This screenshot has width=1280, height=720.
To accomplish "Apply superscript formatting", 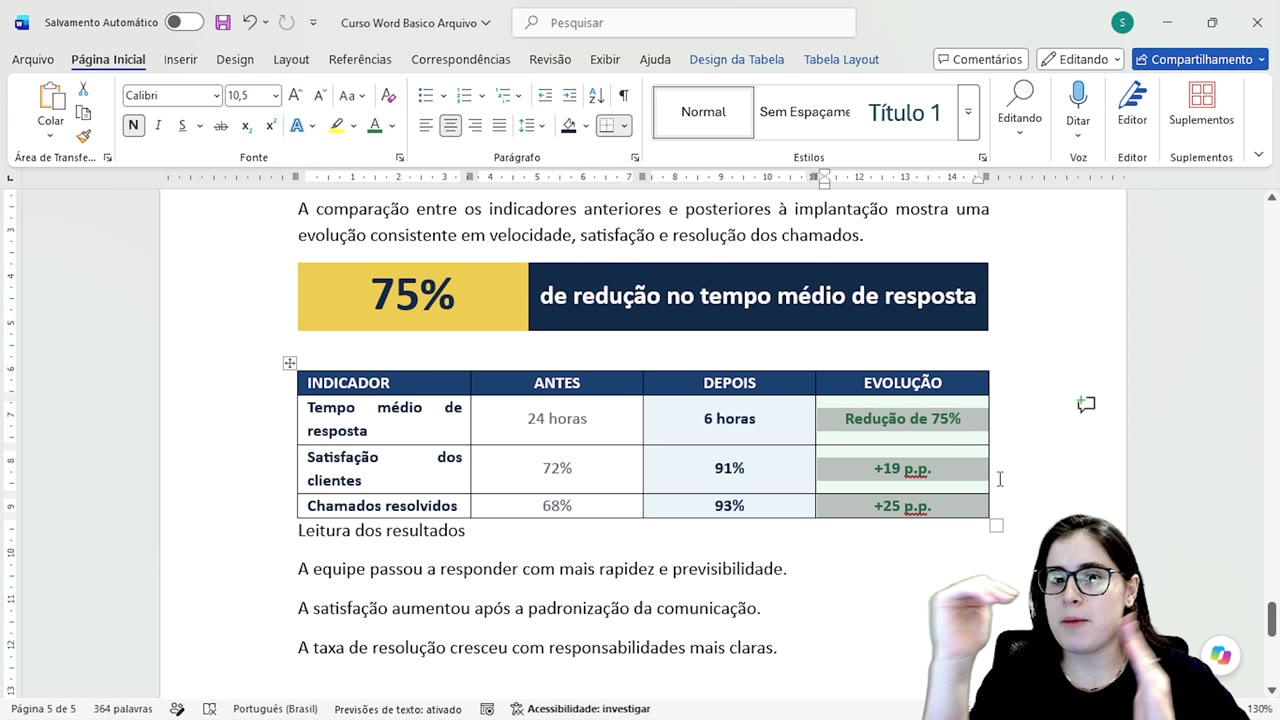I will pyautogui.click(x=271, y=126).
